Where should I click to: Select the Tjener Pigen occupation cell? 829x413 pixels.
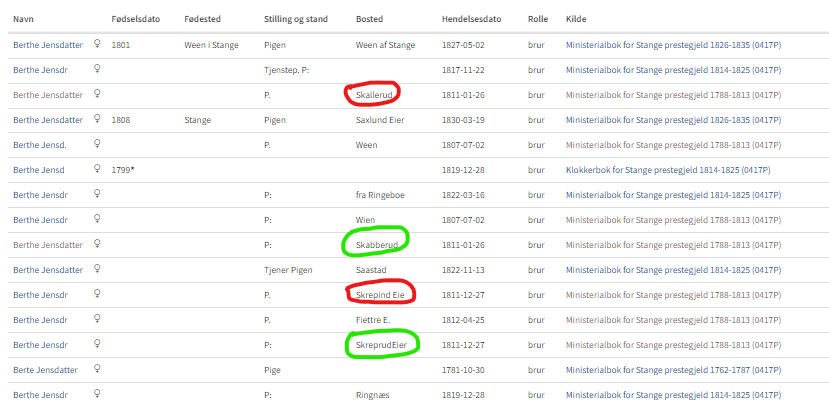[x=288, y=270]
